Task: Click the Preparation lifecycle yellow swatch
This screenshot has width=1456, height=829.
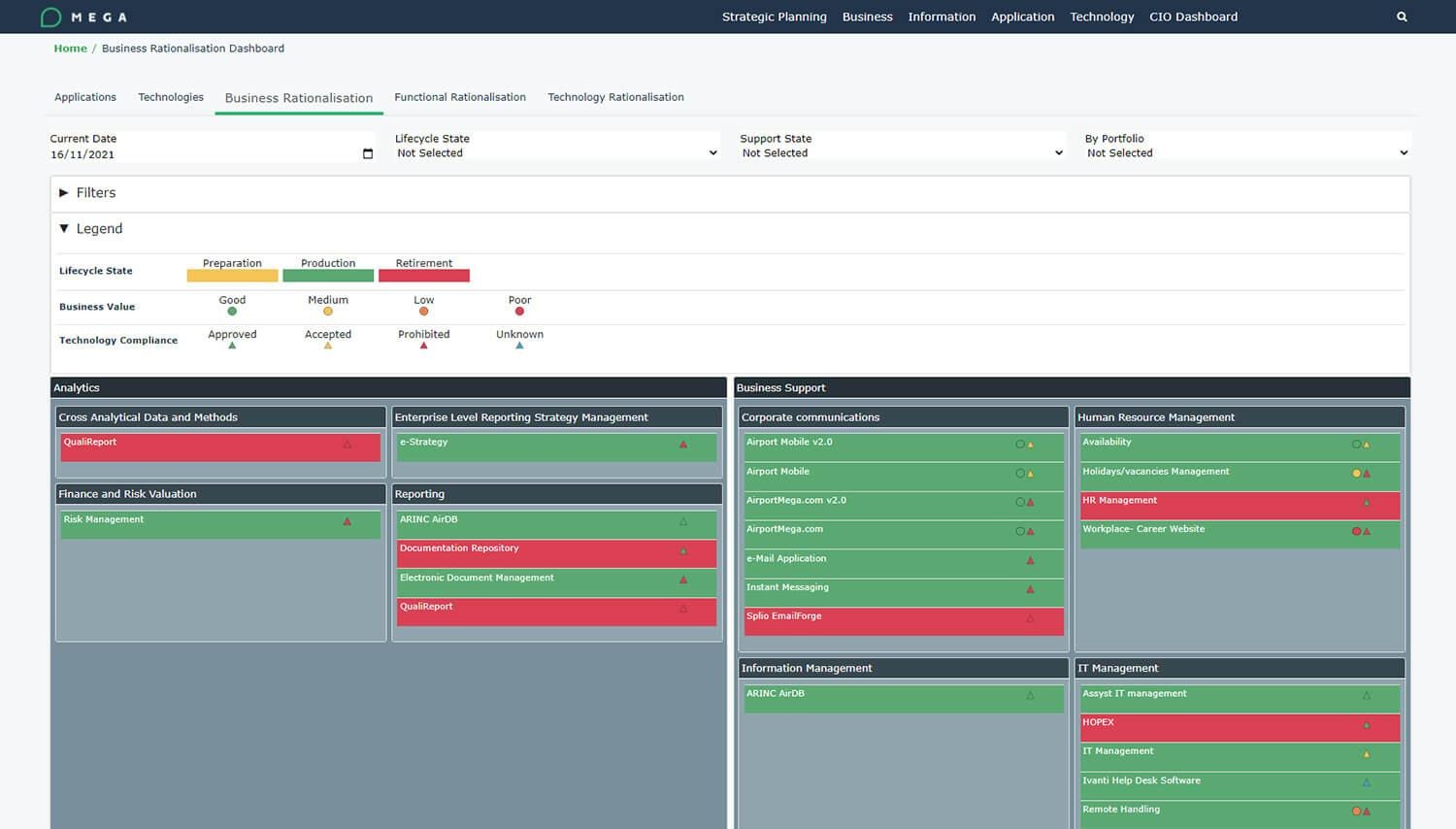Action: 232,276
